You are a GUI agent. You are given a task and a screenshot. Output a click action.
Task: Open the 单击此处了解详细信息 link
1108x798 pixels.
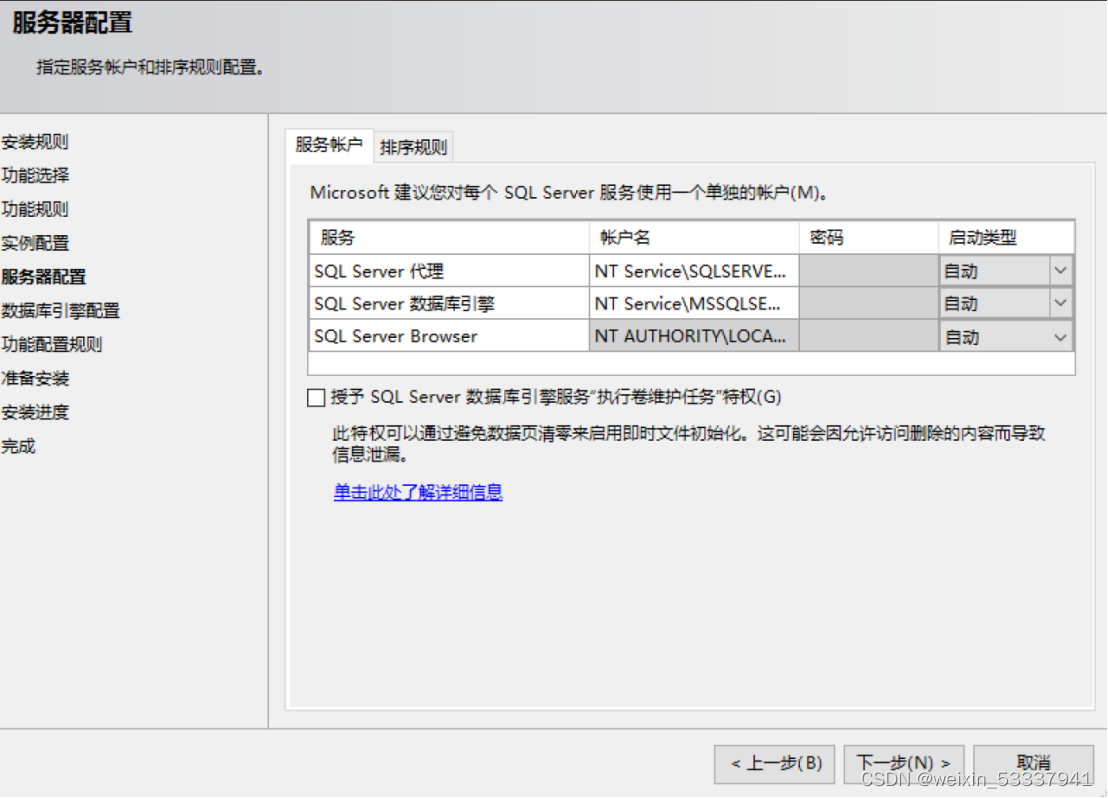418,492
